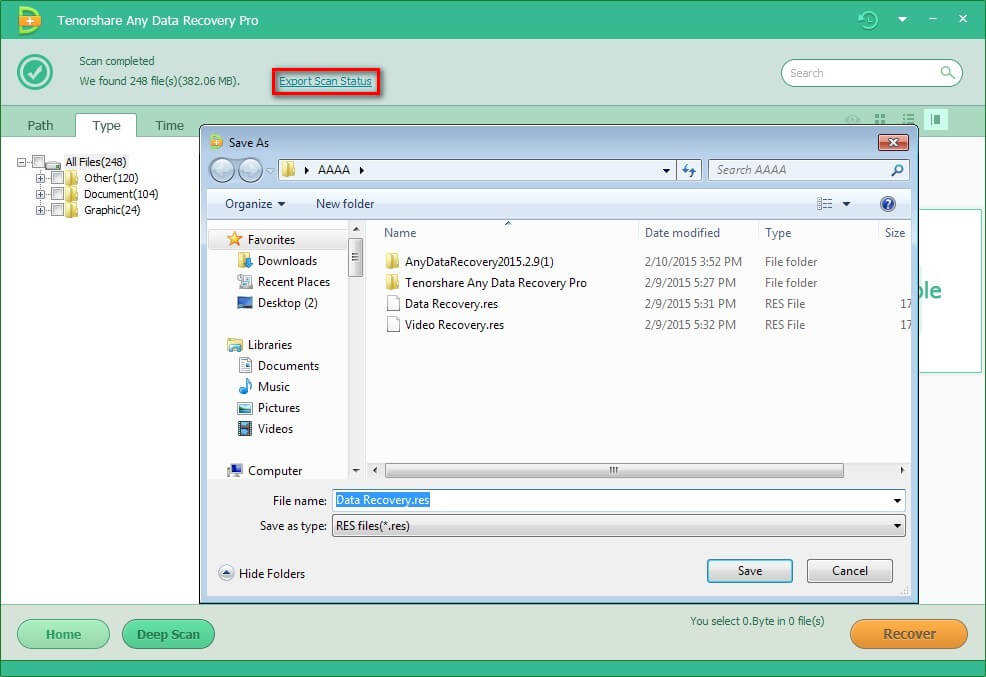The image size is (986, 677).
Task: Sort by Type column header
Action: click(778, 233)
